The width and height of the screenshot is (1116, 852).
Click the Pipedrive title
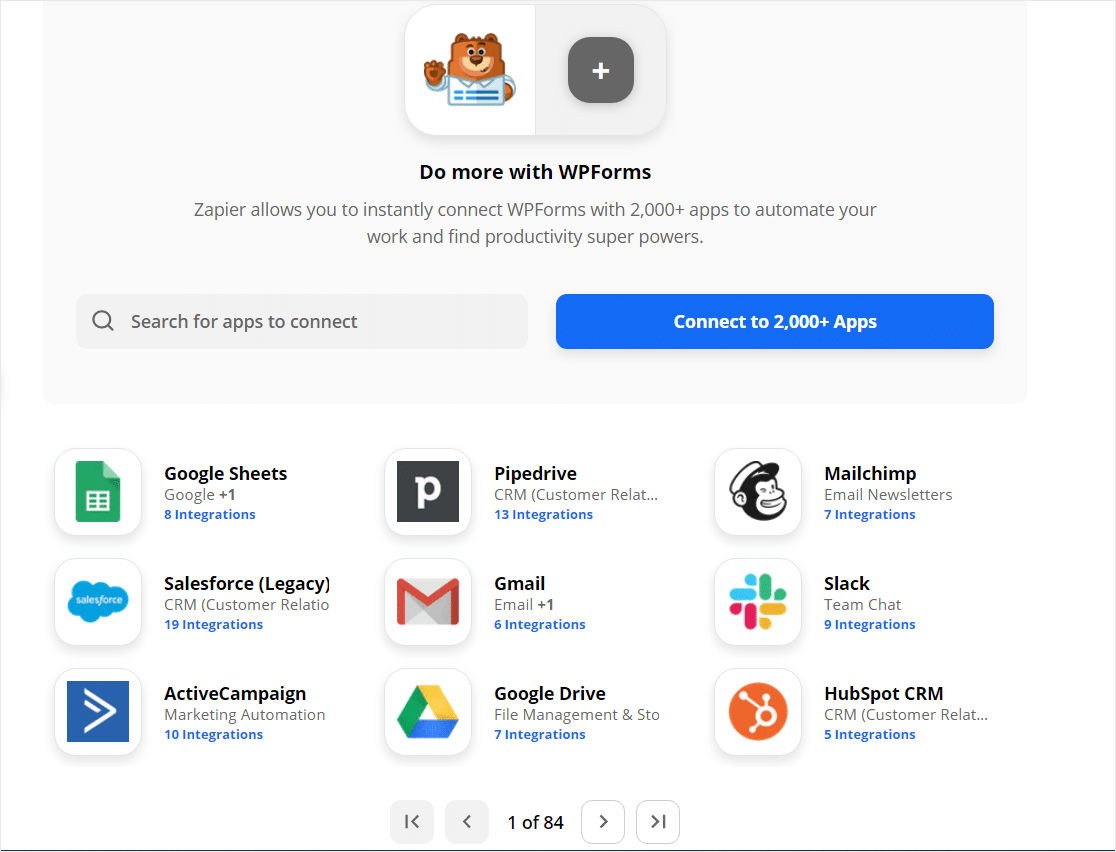pyautogui.click(x=535, y=474)
